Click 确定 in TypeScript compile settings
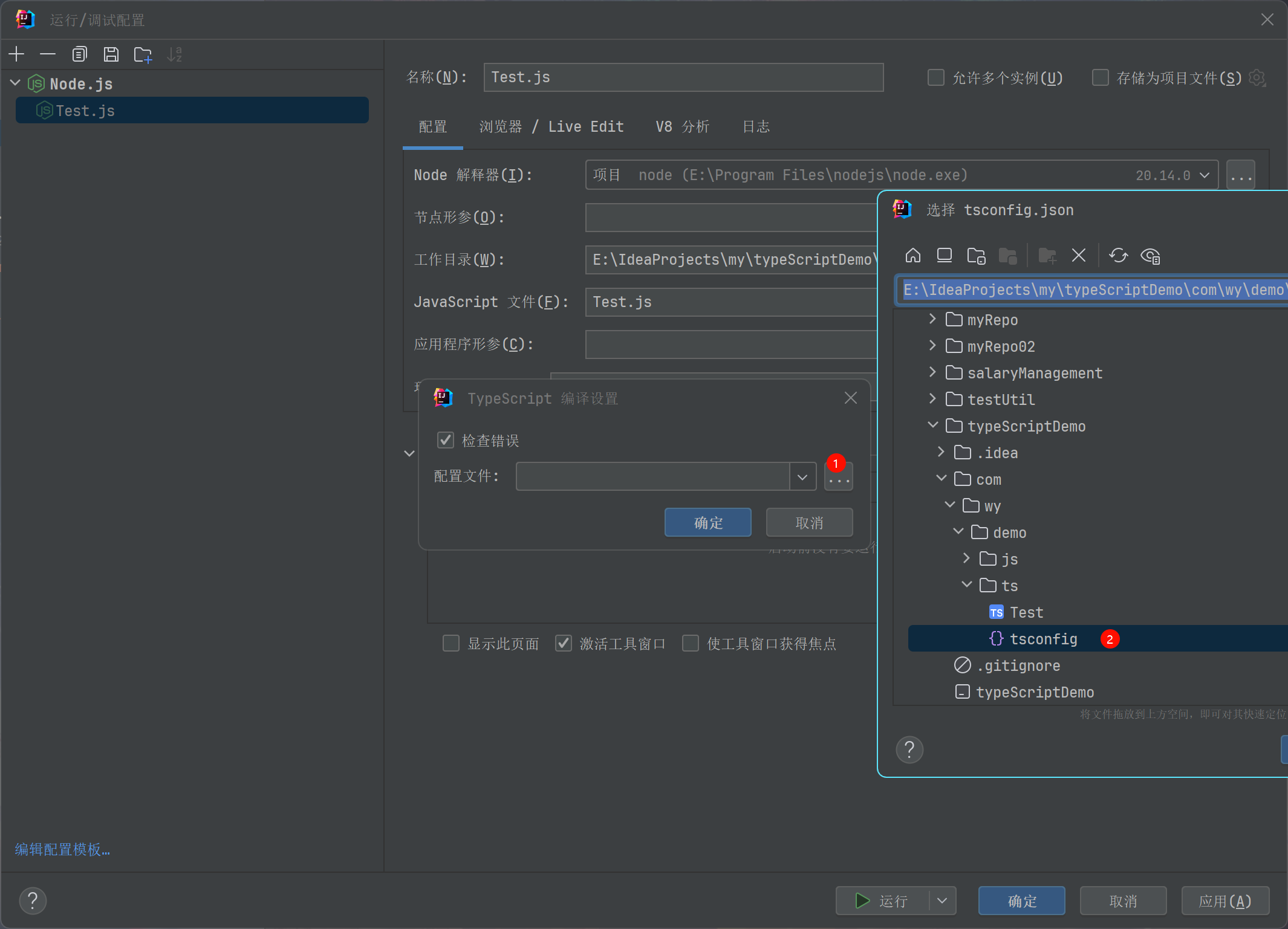The image size is (1288, 929). (708, 522)
